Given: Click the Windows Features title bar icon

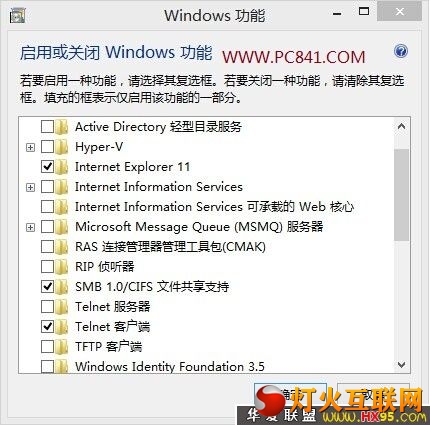Looking at the screenshot, I should (x=18, y=15).
